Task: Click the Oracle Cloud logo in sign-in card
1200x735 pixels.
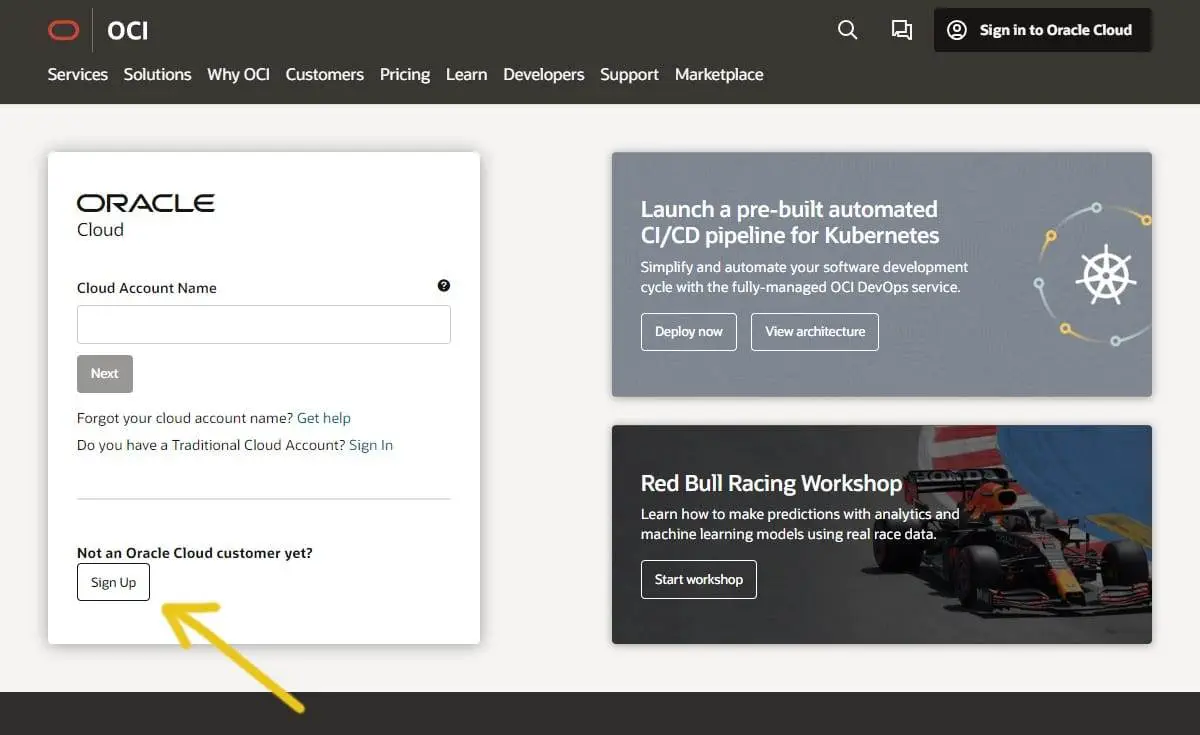Action: (146, 215)
